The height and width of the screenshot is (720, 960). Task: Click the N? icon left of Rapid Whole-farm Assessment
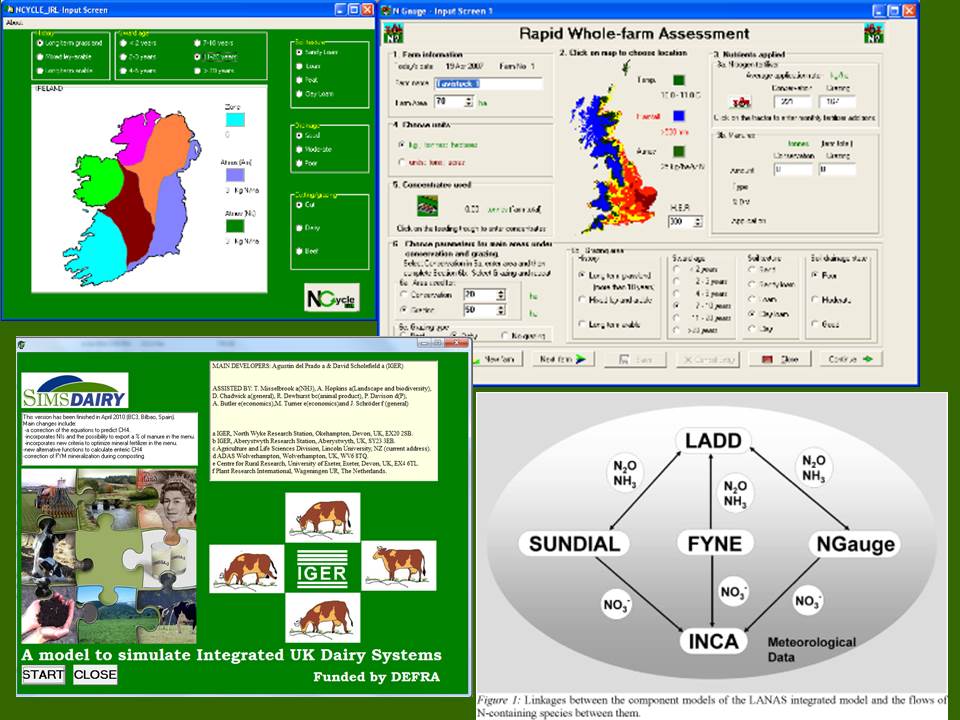(393, 33)
